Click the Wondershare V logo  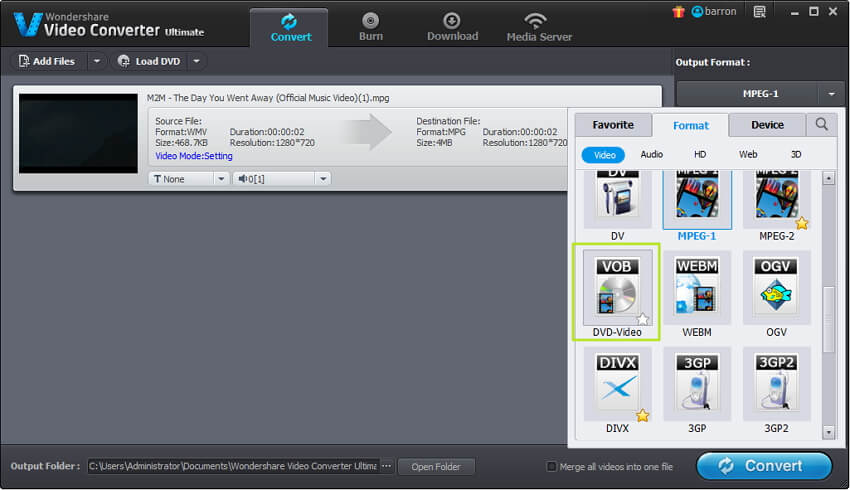point(27,24)
